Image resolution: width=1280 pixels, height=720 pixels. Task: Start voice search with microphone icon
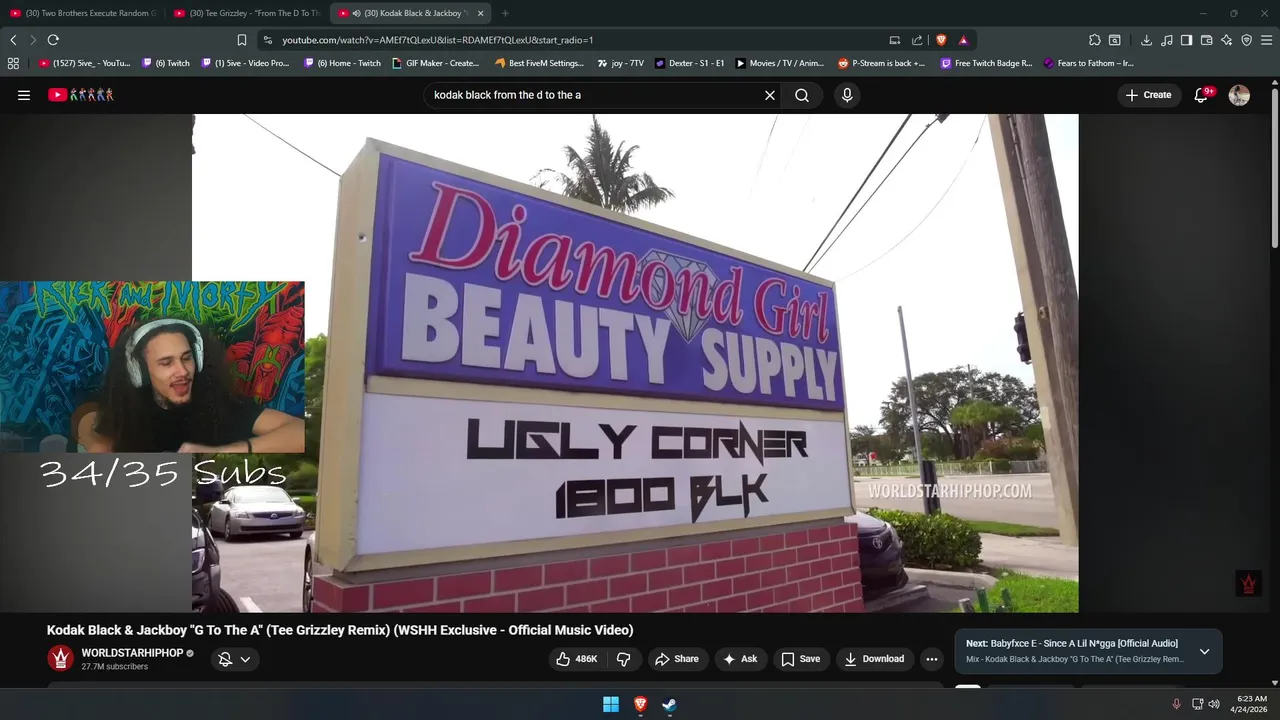[x=847, y=95]
